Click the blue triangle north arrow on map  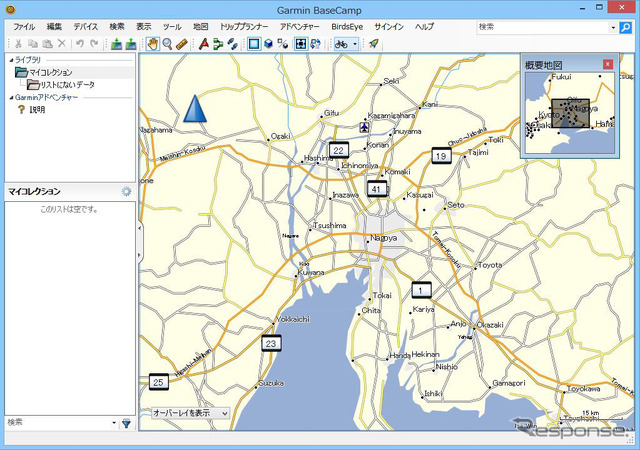tap(195, 109)
